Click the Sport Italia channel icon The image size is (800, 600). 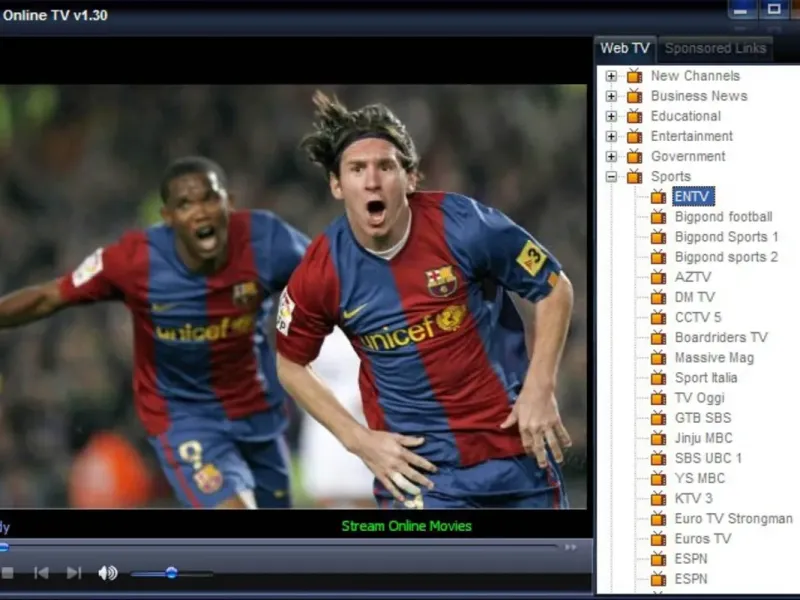point(658,377)
